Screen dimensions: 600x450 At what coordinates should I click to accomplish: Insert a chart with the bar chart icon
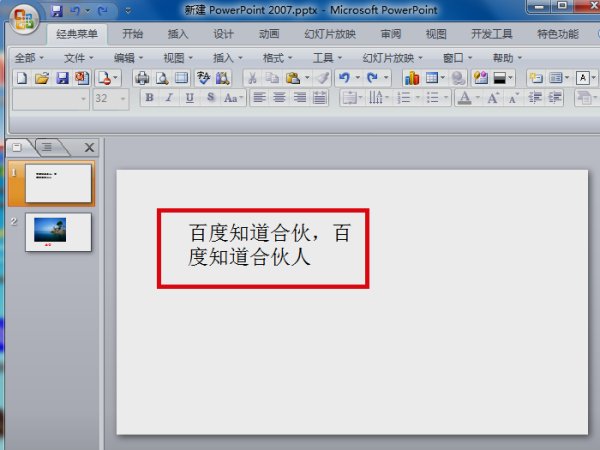point(412,78)
